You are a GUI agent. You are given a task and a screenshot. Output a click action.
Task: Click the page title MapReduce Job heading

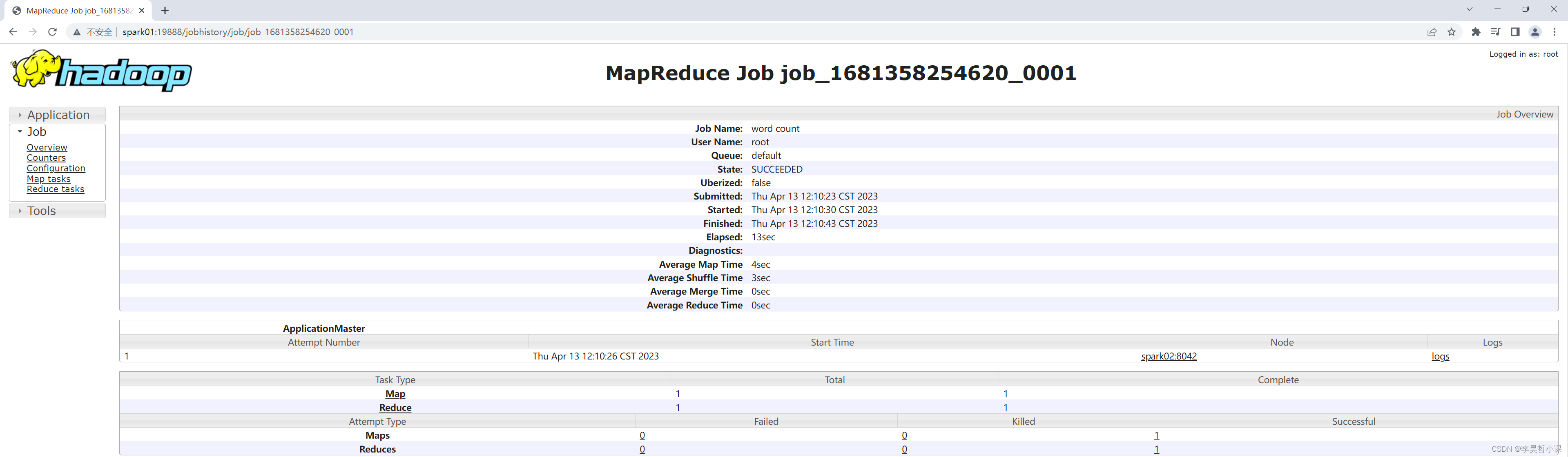841,73
